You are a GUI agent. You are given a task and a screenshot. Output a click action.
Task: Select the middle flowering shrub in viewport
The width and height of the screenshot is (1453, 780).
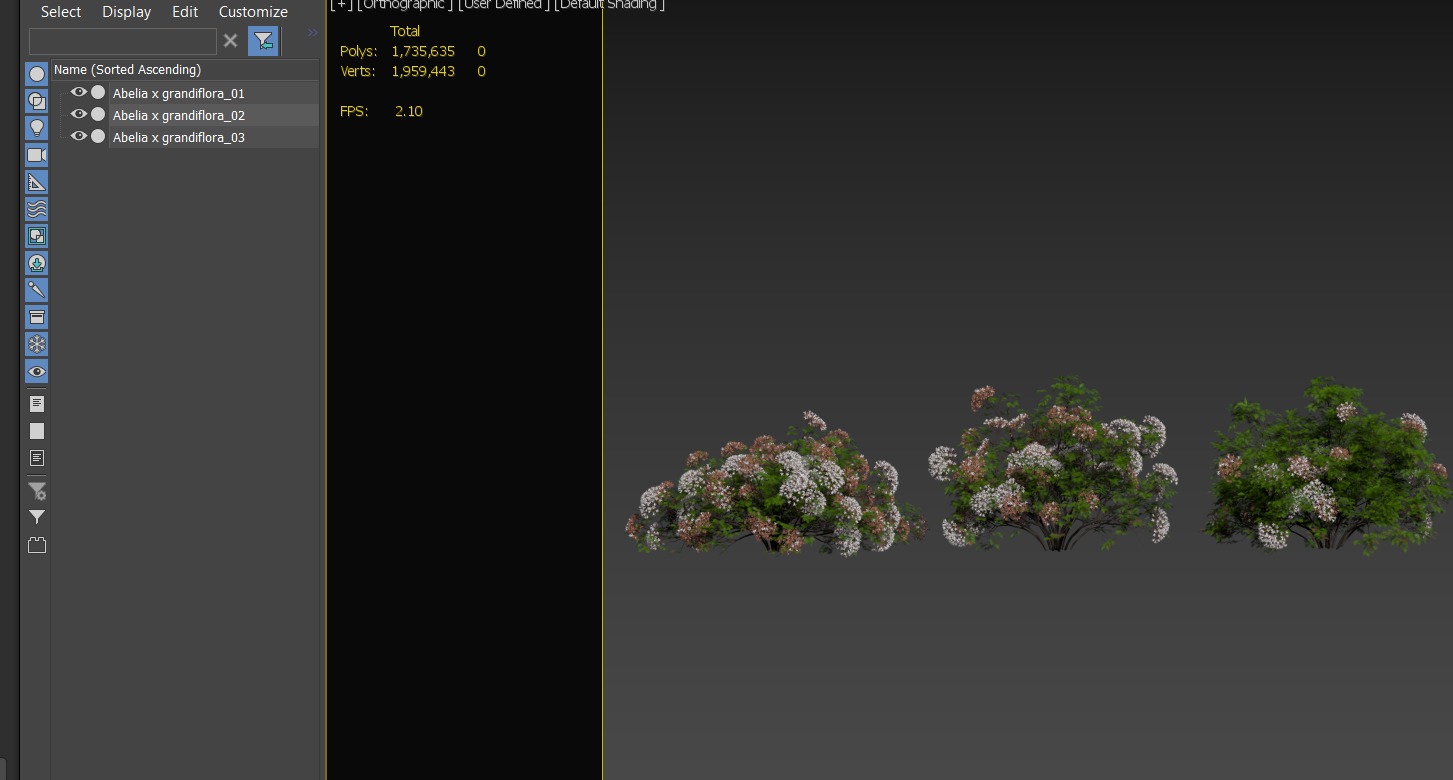tap(1053, 464)
